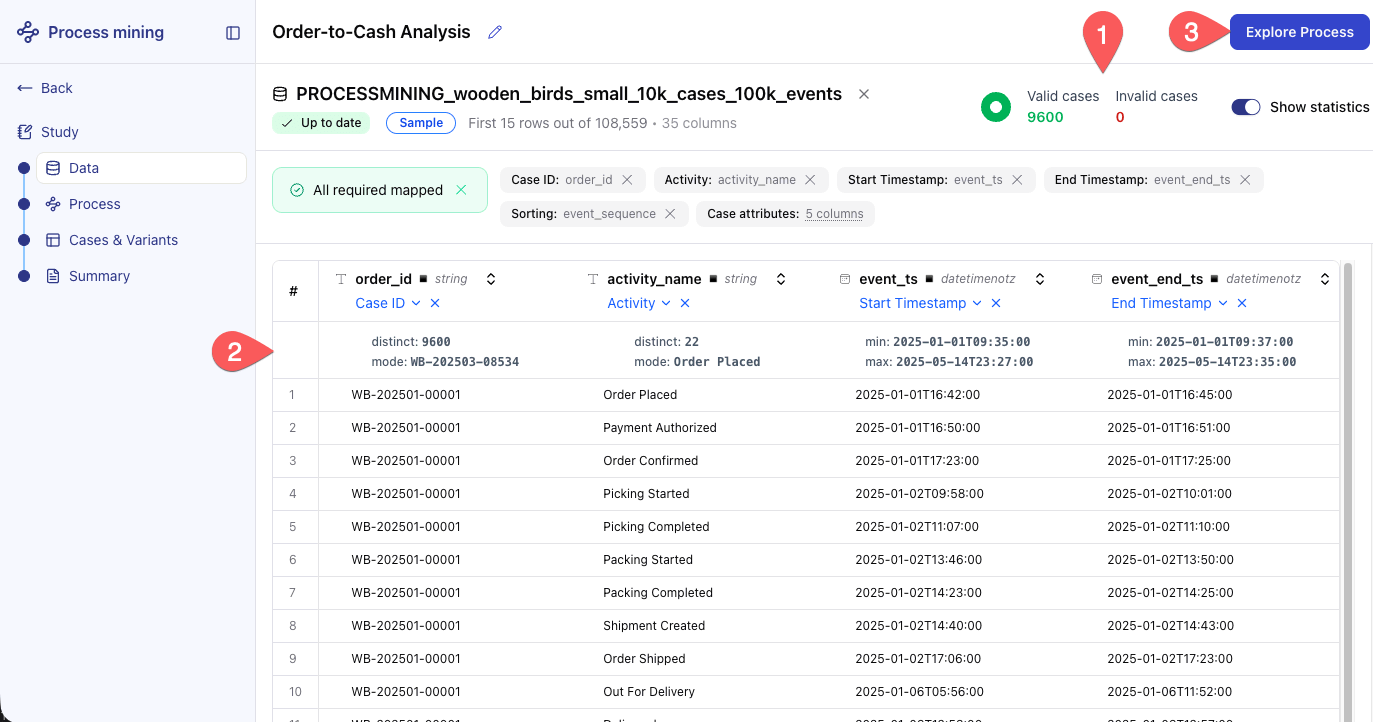Screen dimensions: 1373x722
Task: Click the # column header
Action: 294,291
